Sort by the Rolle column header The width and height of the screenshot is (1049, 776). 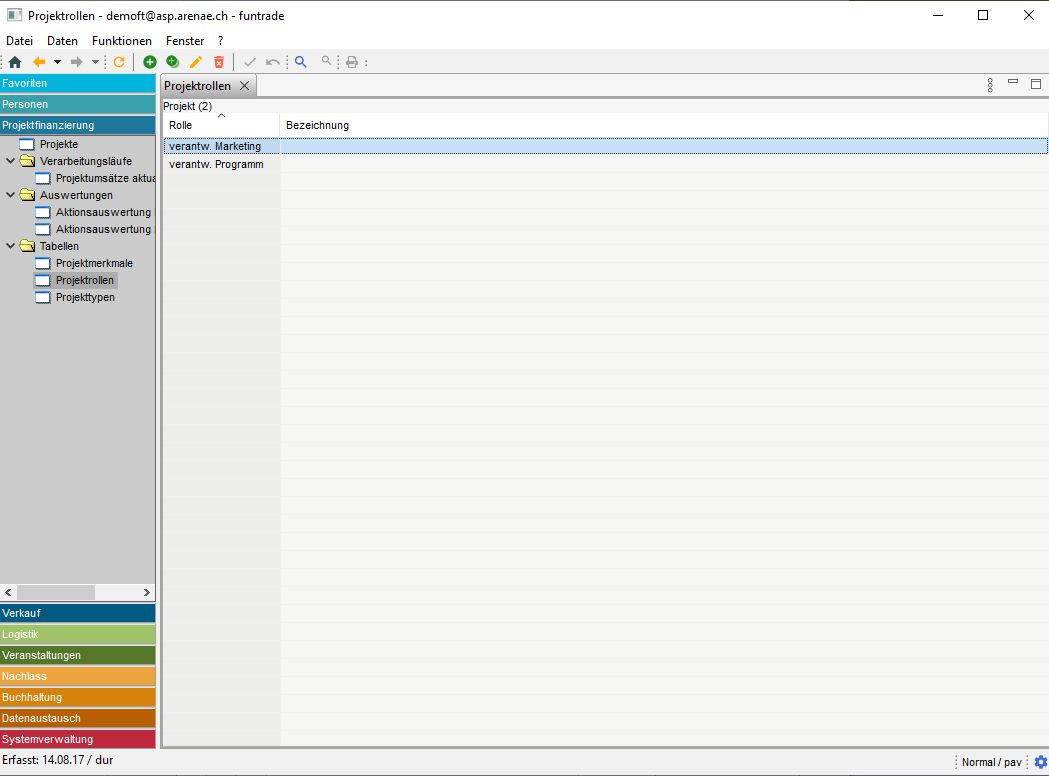tap(220, 125)
